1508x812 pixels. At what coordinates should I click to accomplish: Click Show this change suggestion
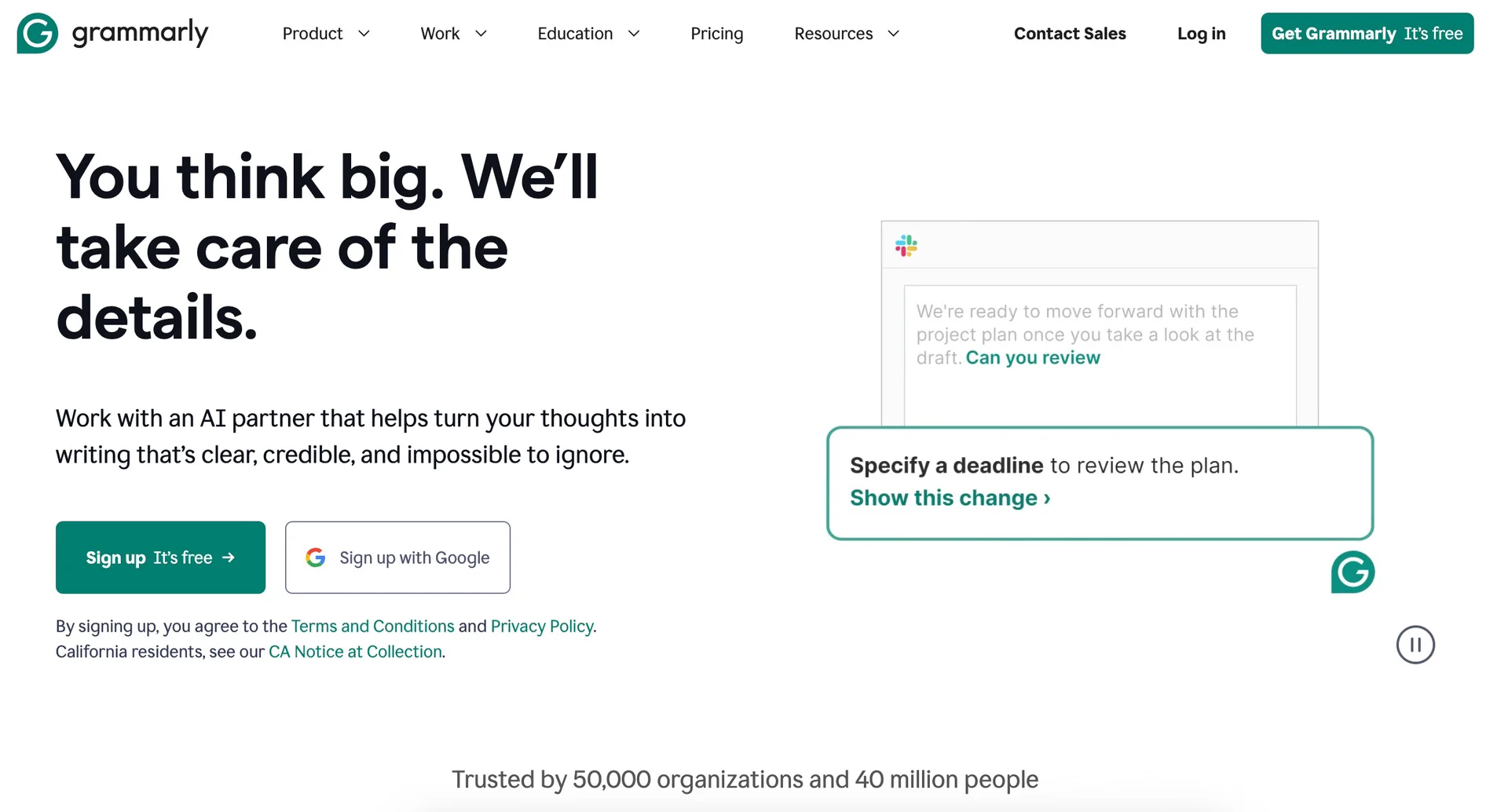(x=950, y=498)
